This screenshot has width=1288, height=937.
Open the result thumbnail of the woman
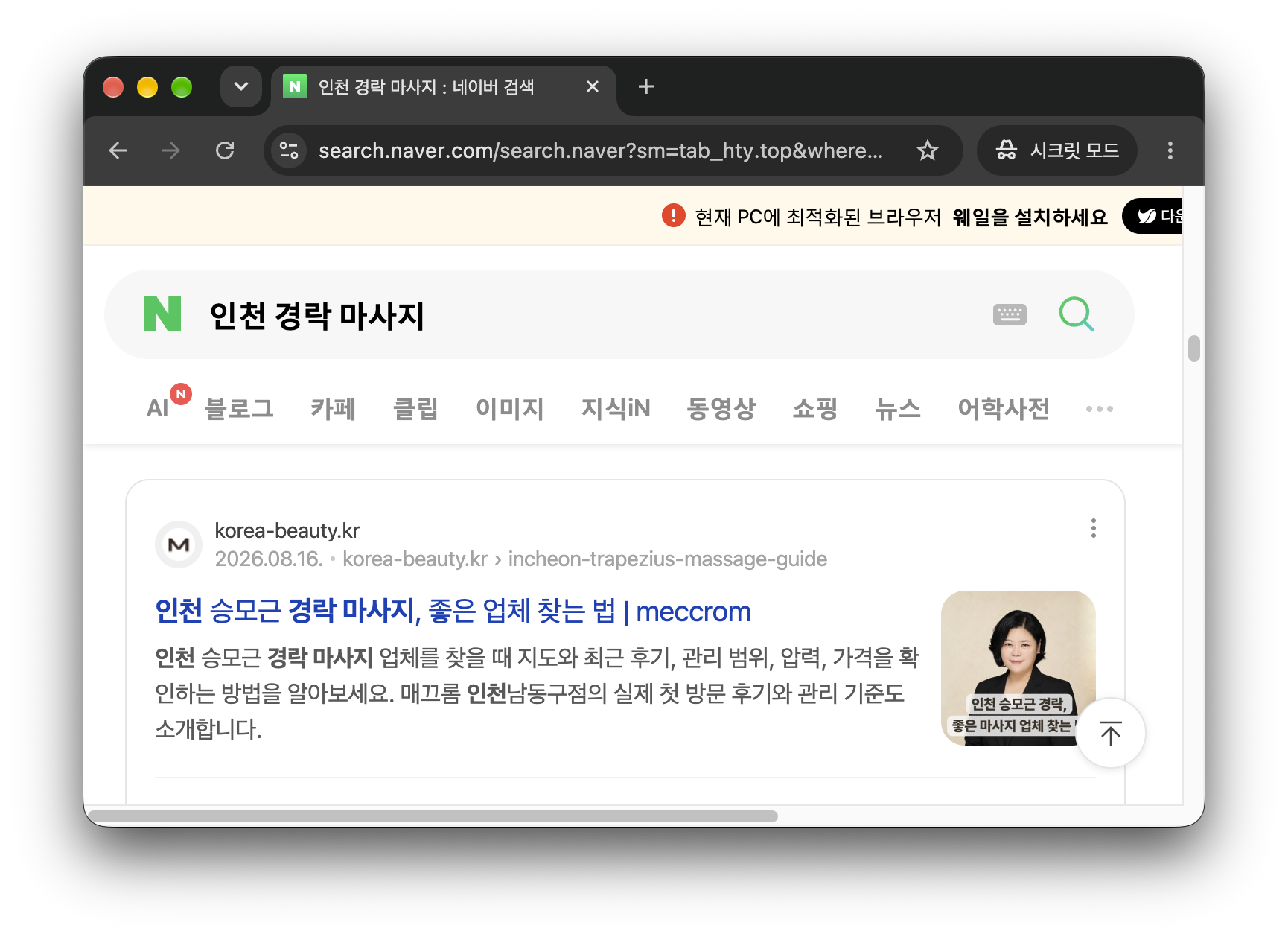point(1018,667)
